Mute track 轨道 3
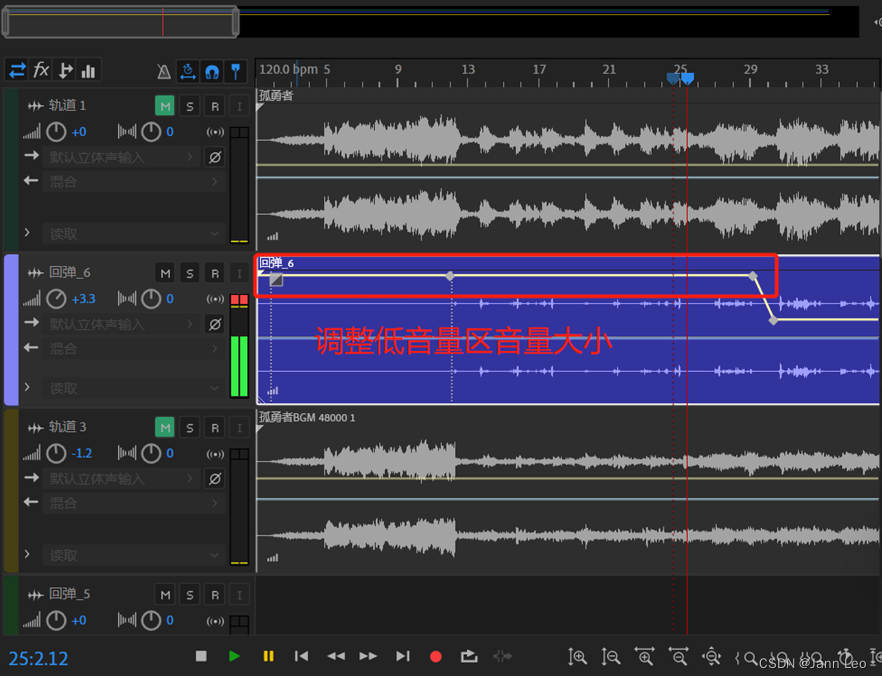Screen dimensions: 882x679 [x=165, y=428]
